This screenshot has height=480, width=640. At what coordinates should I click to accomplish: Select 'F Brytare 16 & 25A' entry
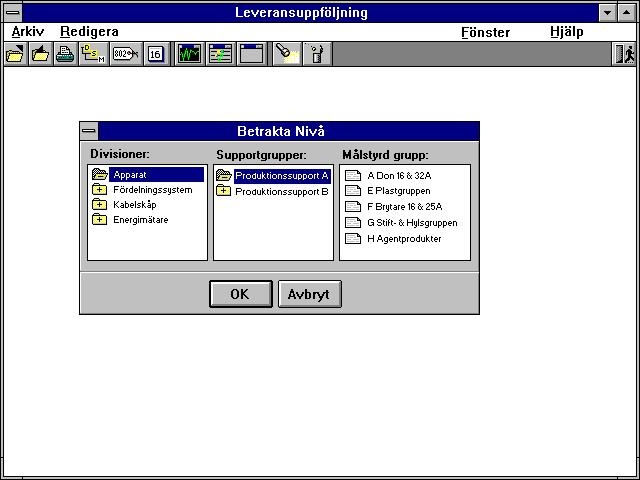[404, 207]
